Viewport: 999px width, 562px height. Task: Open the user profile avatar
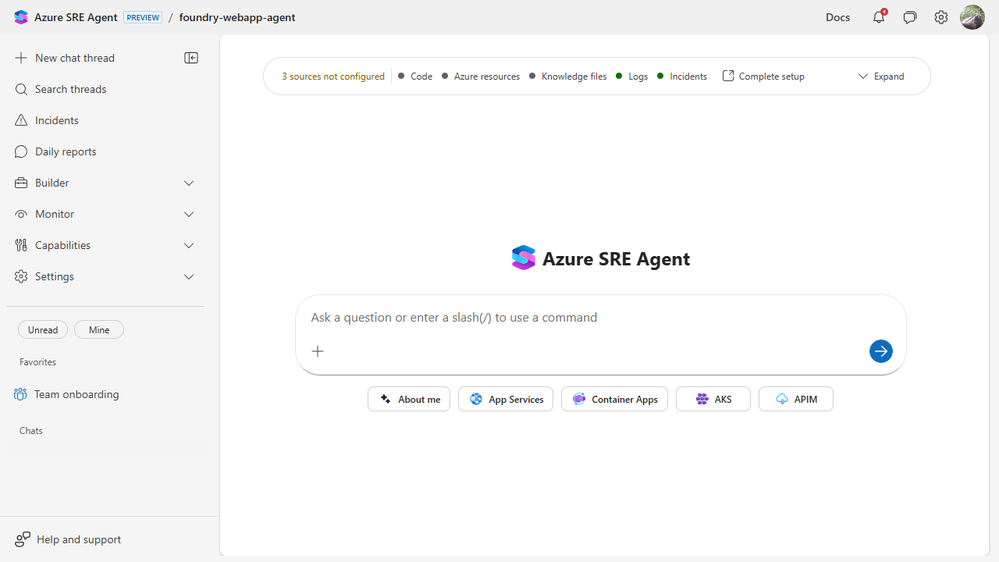tap(972, 17)
